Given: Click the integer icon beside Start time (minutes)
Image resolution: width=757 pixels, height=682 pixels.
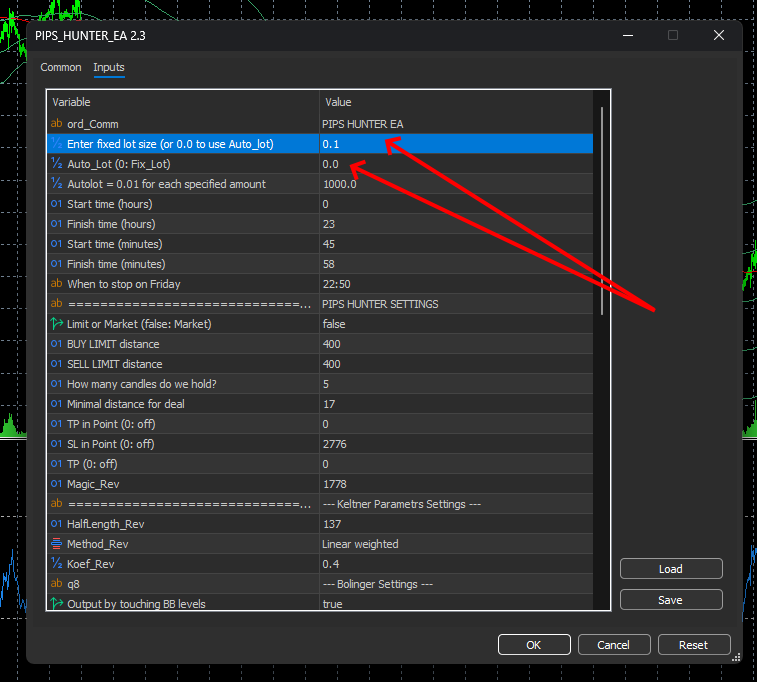Looking at the screenshot, I should point(56,244).
